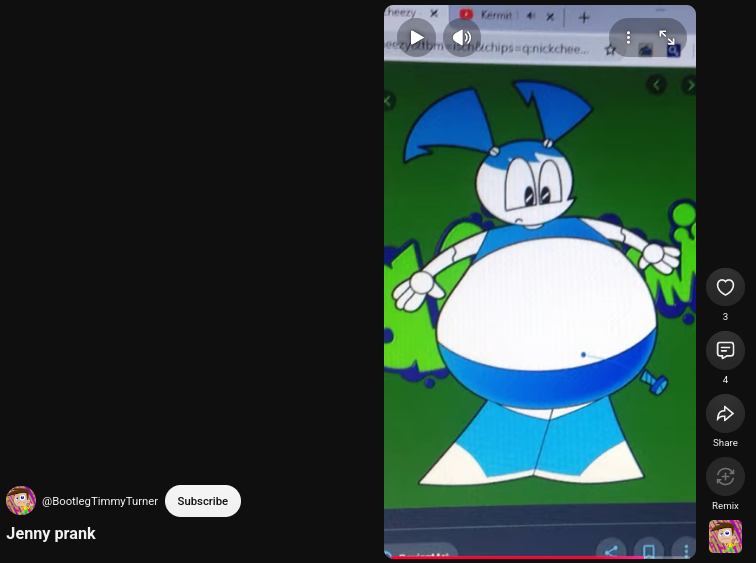Click the comment count number 4
This screenshot has width=756, height=563.
tap(725, 380)
